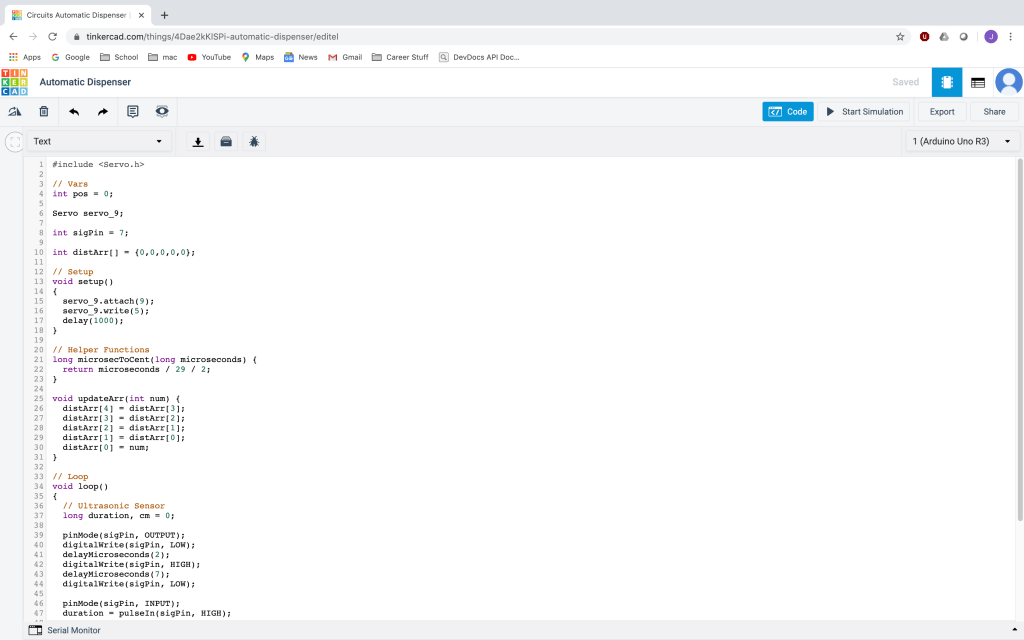This screenshot has height=640, width=1024.
Task: Toggle the Code editor panel
Action: (x=787, y=112)
